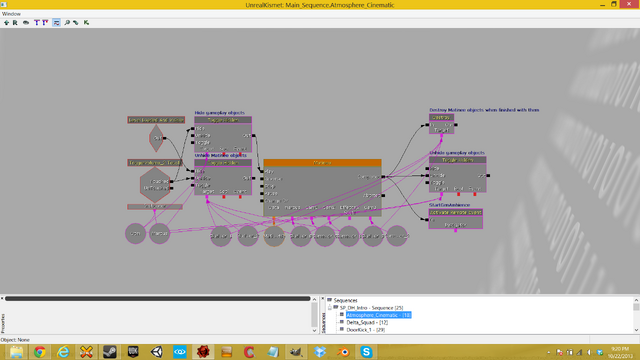Toggle the highlighted curved-connections toolbar button
Screen dimensions: 640x360
[x=56, y=23]
